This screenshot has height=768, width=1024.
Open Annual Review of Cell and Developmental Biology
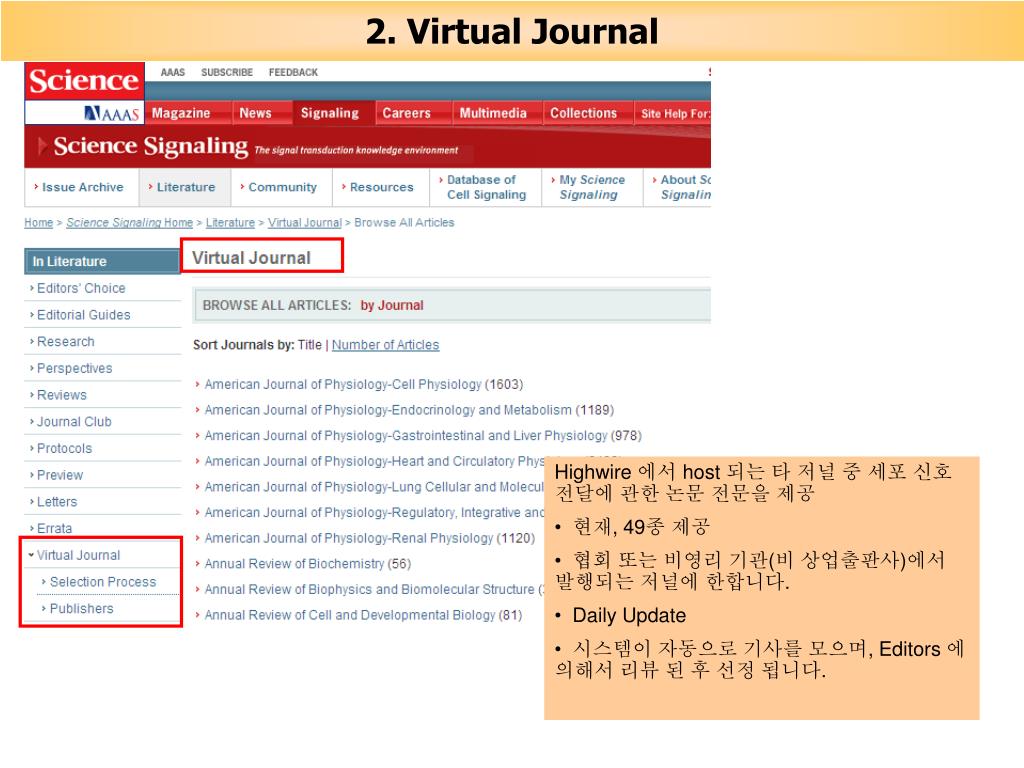coord(349,615)
